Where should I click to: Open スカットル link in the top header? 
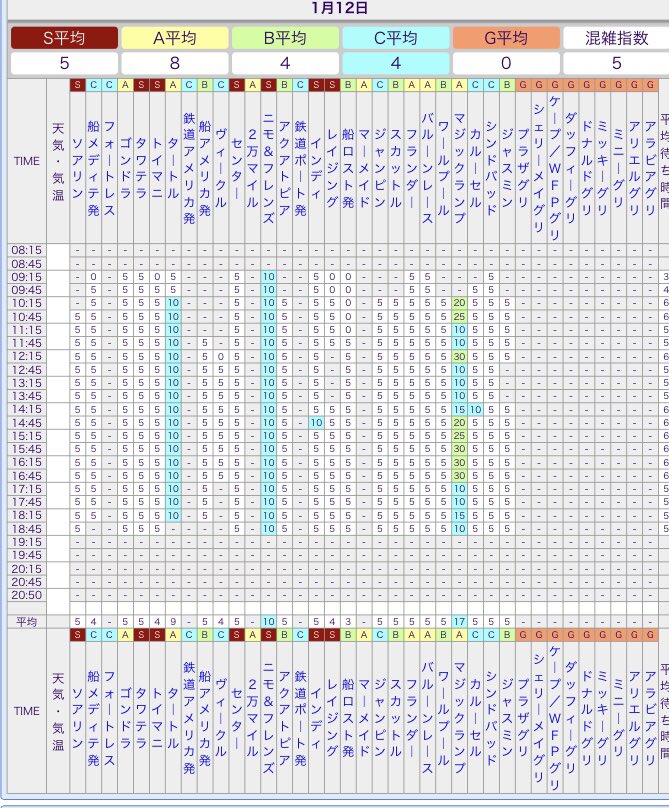coord(395,168)
